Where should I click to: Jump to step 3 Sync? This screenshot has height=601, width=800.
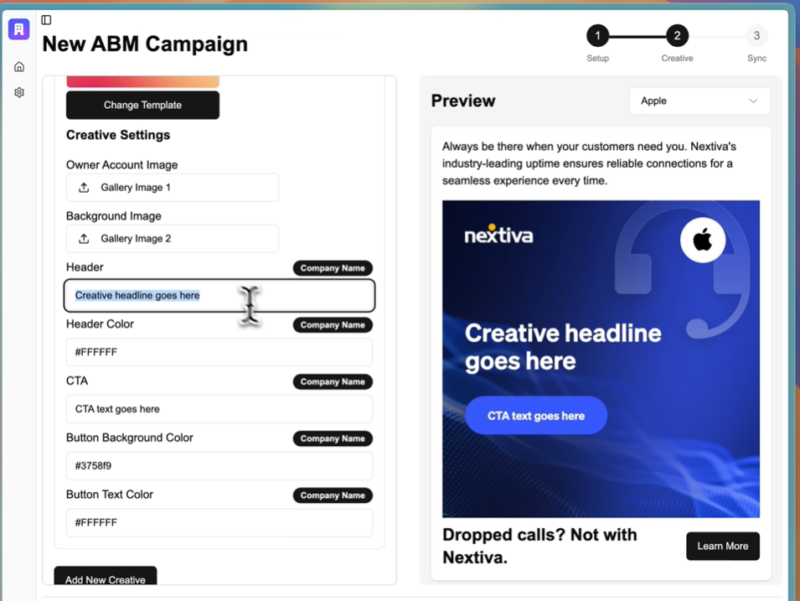757,36
